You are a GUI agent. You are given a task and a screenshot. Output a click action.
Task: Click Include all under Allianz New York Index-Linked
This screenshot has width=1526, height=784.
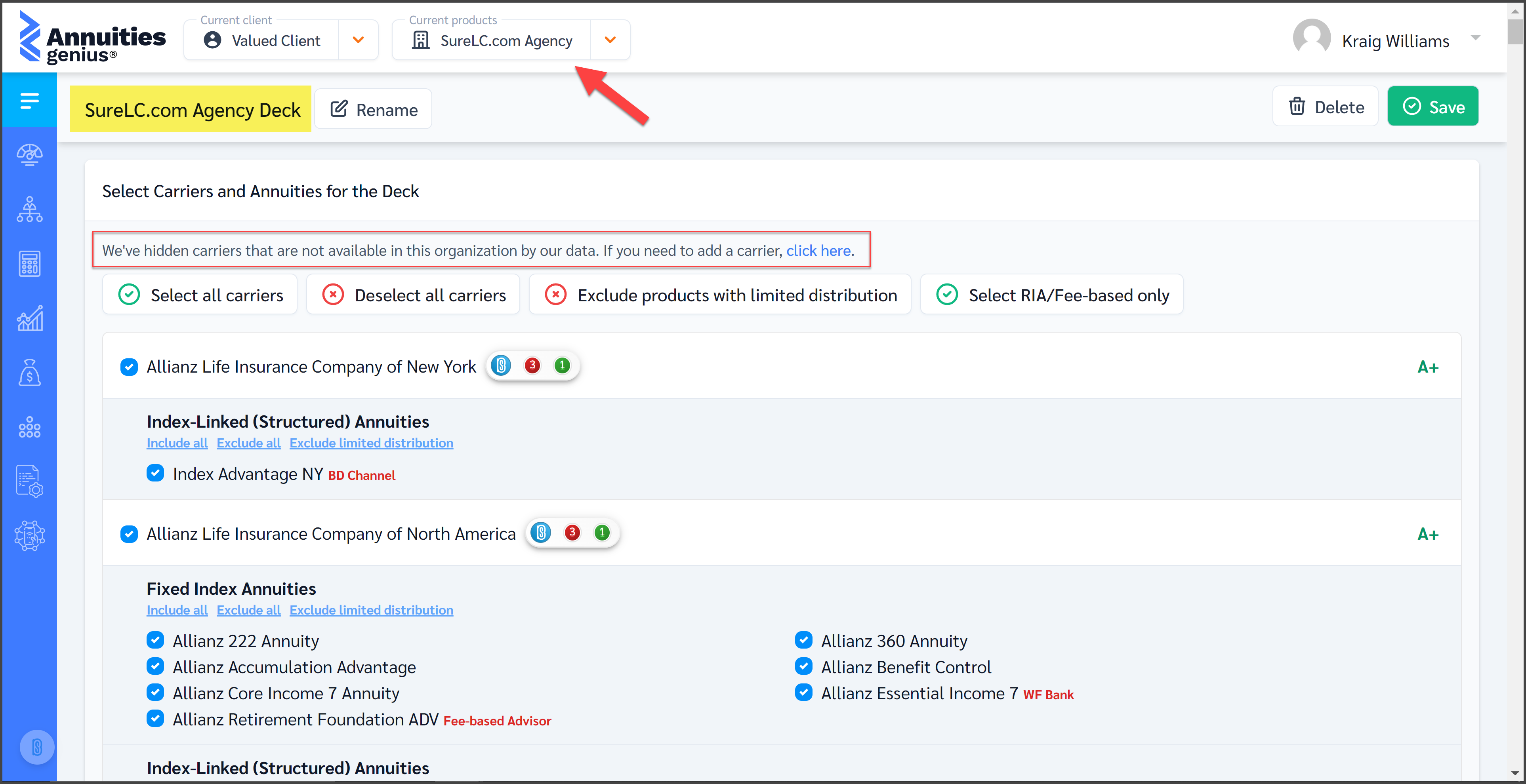point(177,443)
